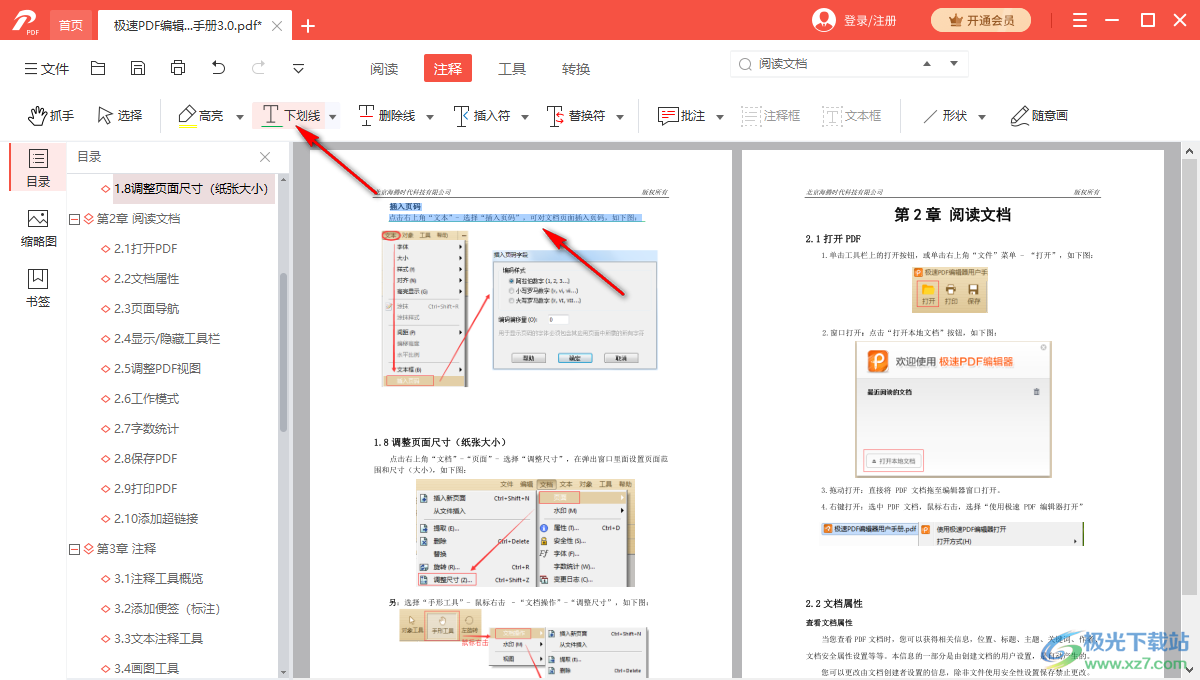
Task: Open the 目录 outline sidebar panel
Action: (x=38, y=167)
